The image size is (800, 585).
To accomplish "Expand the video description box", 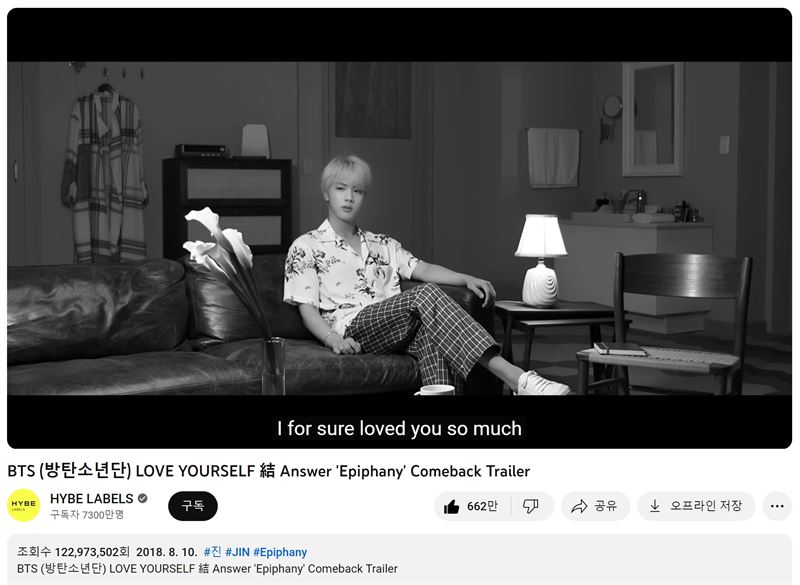I will click(x=399, y=559).
